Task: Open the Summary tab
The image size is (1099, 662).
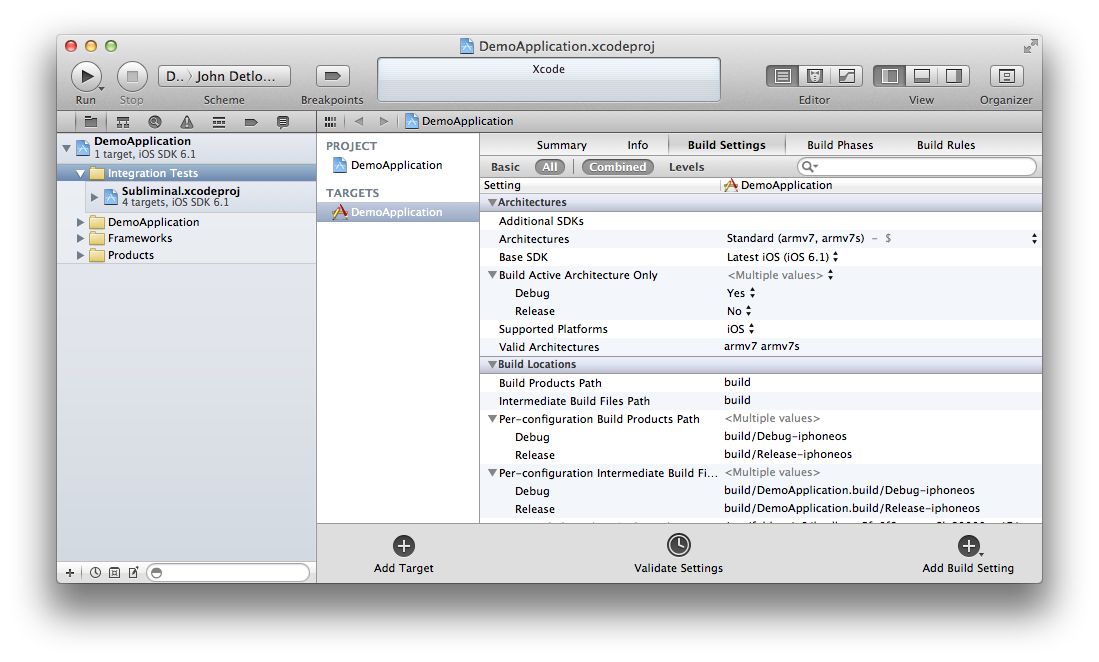Action: click(x=561, y=145)
